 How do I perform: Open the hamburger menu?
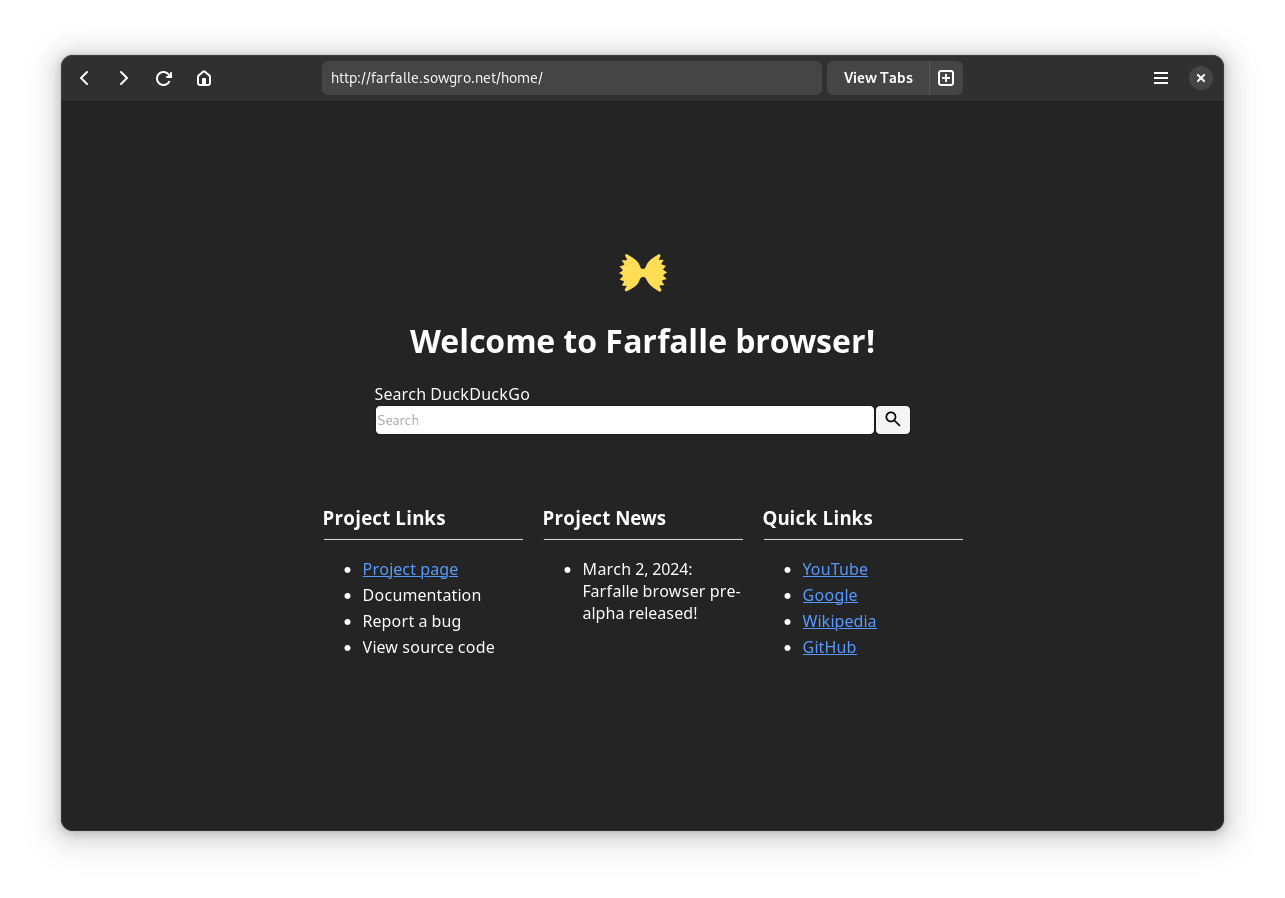pyautogui.click(x=1161, y=78)
